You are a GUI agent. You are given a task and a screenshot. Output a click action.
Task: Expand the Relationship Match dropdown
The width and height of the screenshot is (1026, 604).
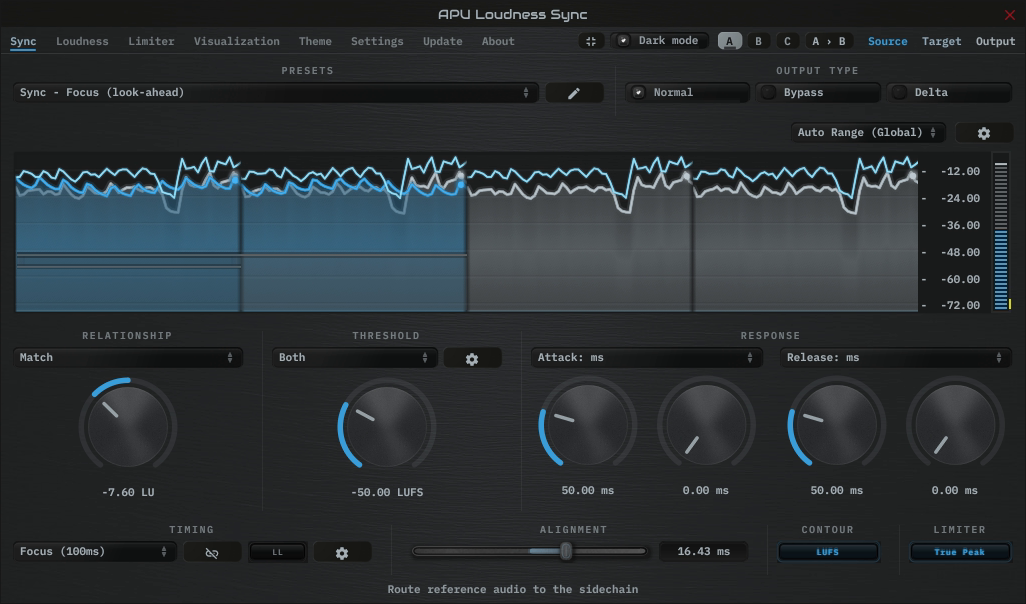(x=128, y=358)
